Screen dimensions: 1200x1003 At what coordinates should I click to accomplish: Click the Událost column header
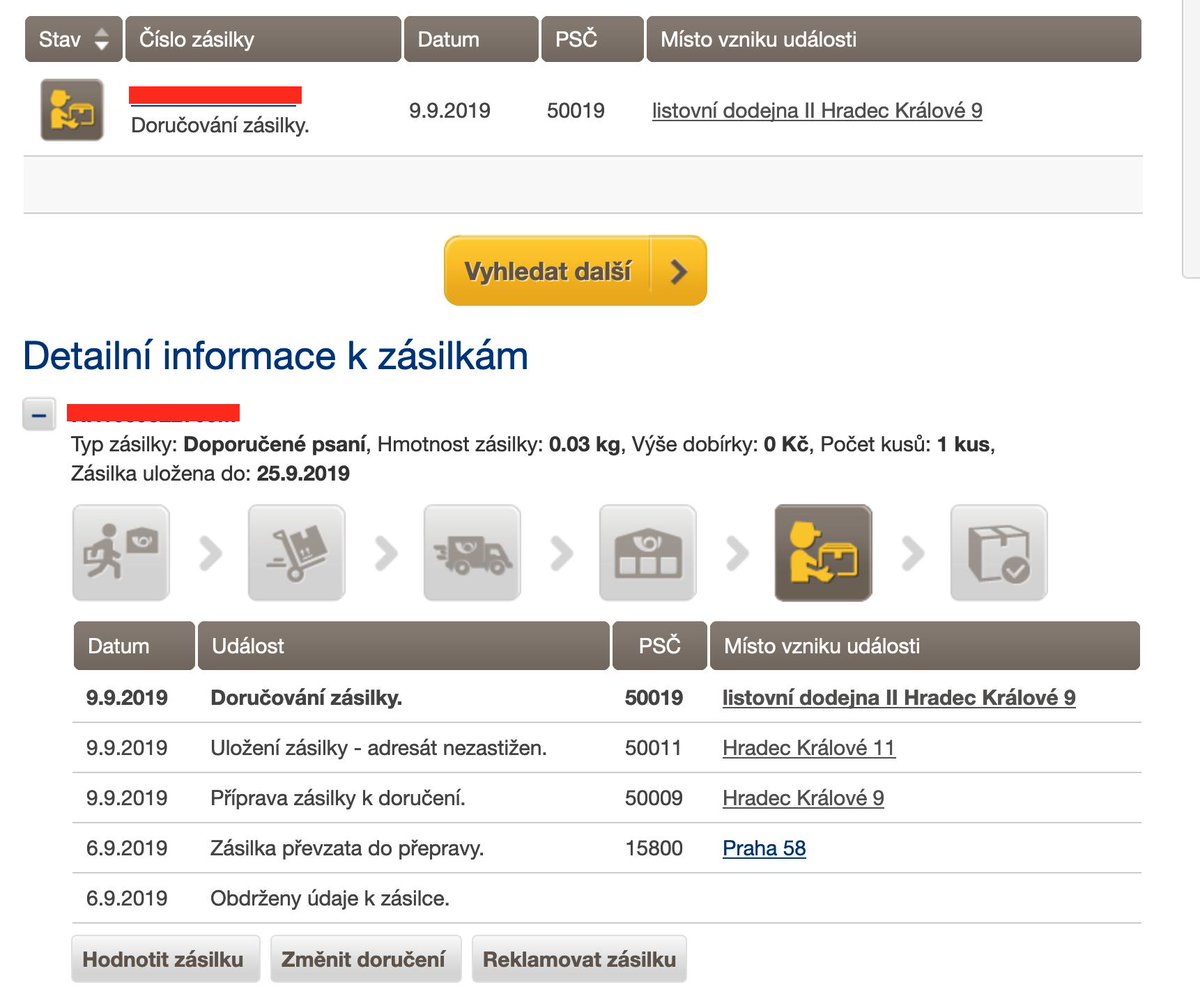point(404,646)
